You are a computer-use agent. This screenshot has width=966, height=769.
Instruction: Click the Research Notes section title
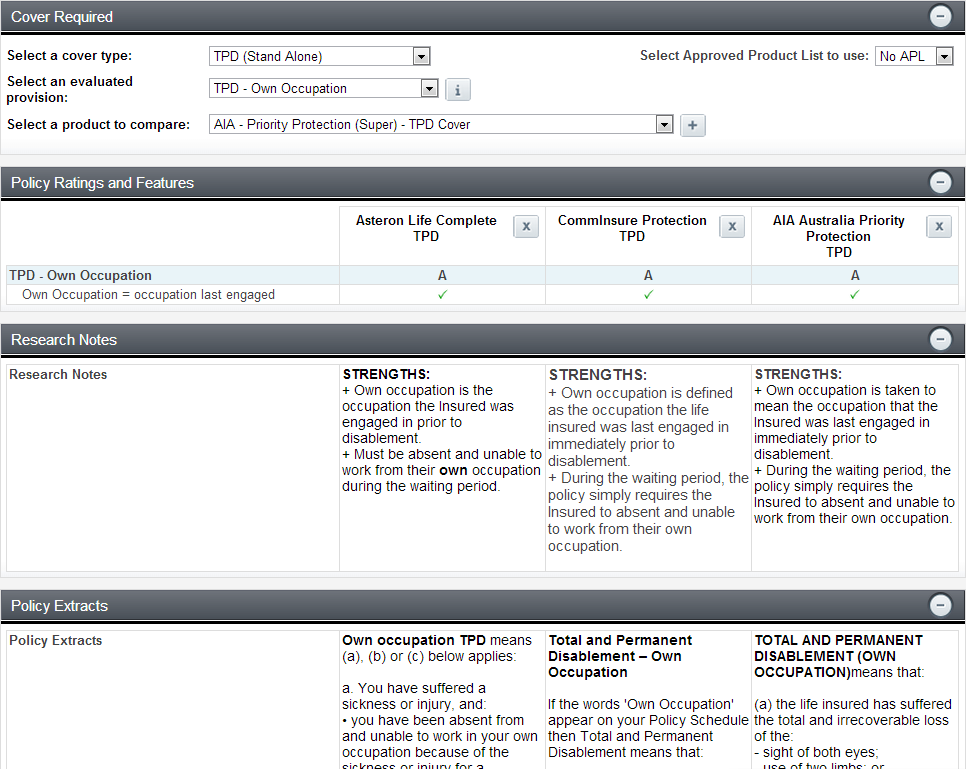tap(64, 340)
